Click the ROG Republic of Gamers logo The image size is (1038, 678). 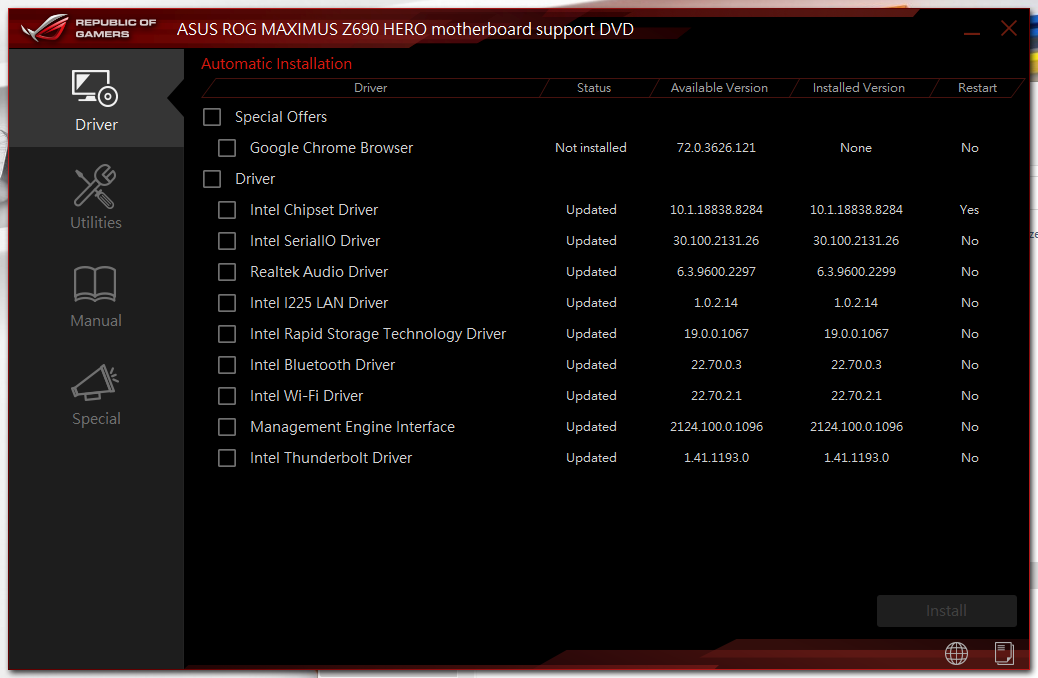[x=88, y=28]
